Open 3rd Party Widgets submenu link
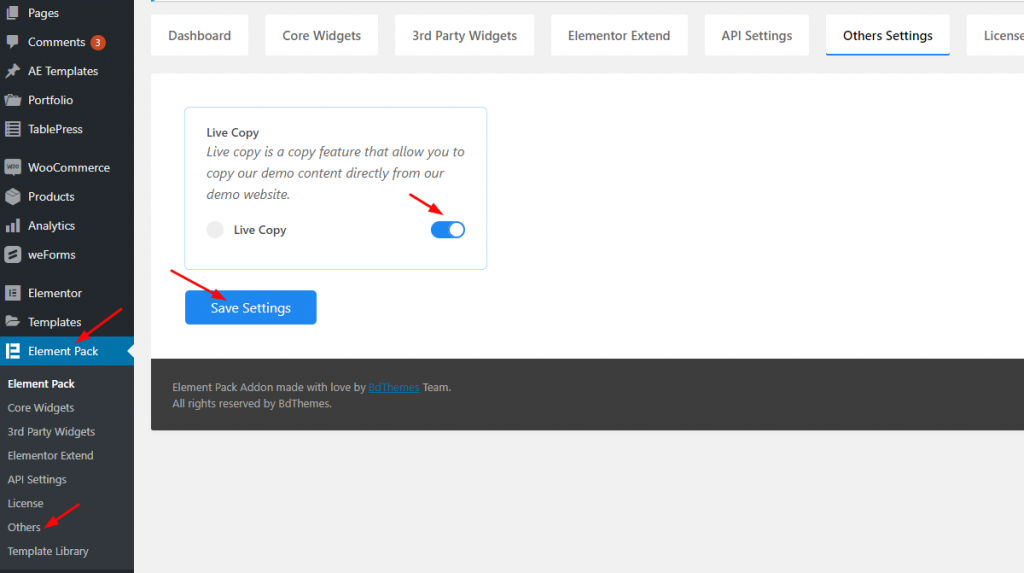This screenshot has height=573, width=1024. point(51,431)
